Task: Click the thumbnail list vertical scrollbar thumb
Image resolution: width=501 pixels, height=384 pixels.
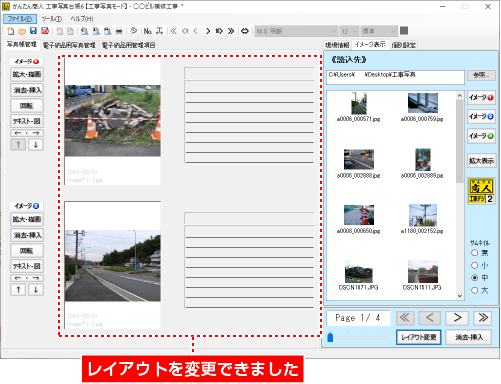Action: click(460, 140)
